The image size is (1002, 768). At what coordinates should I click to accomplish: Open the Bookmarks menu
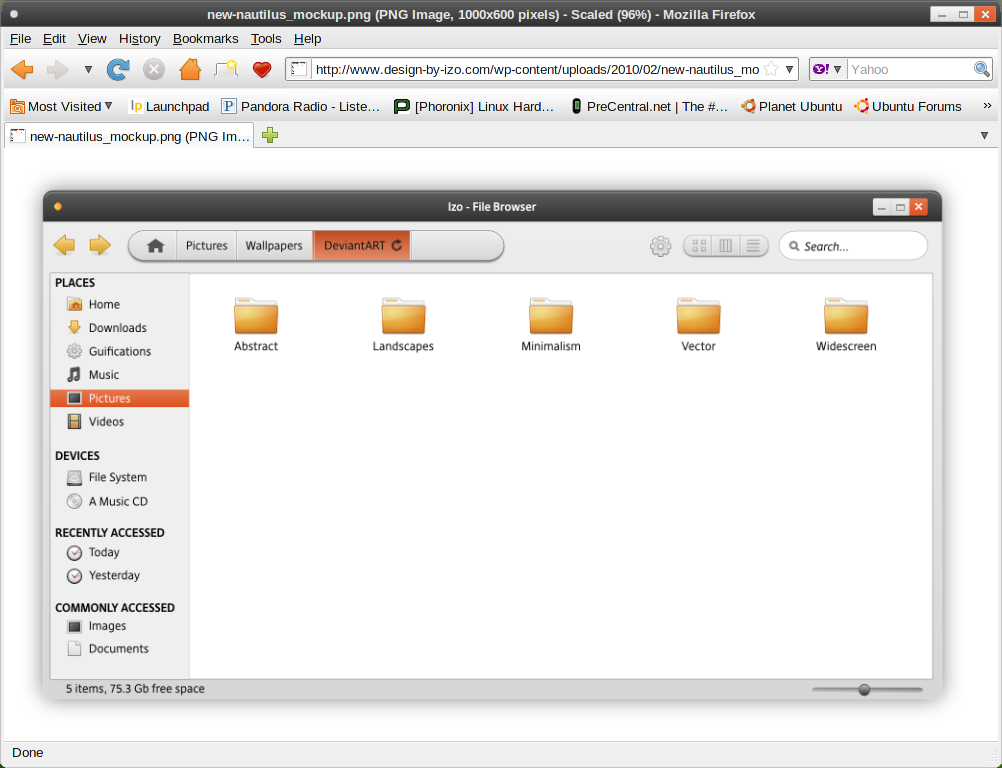pyautogui.click(x=205, y=38)
